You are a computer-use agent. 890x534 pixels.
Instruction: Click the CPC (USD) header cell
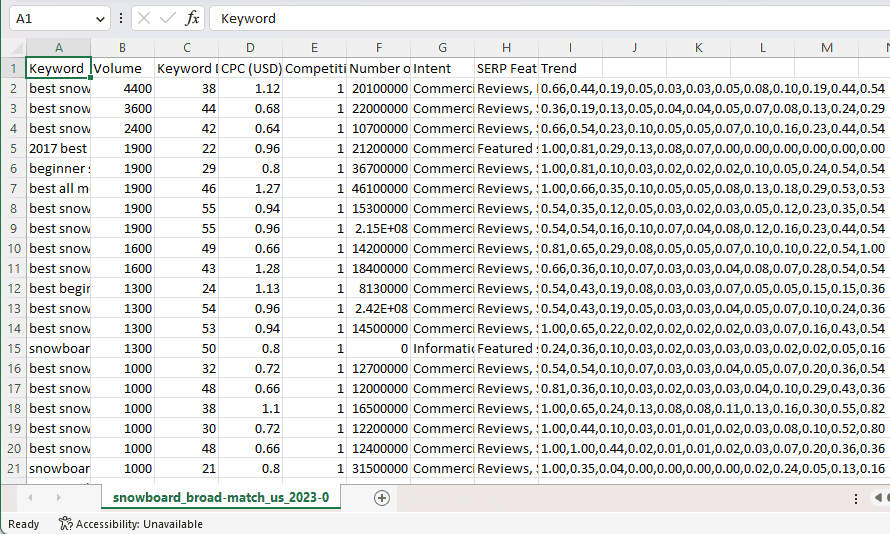pyautogui.click(x=250, y=69)
